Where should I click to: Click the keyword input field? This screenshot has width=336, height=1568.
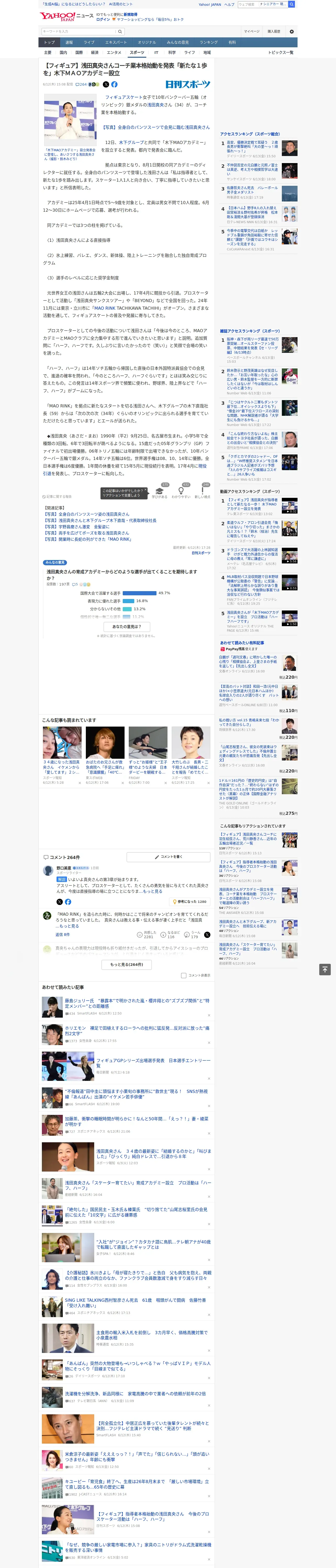point(79,31)
